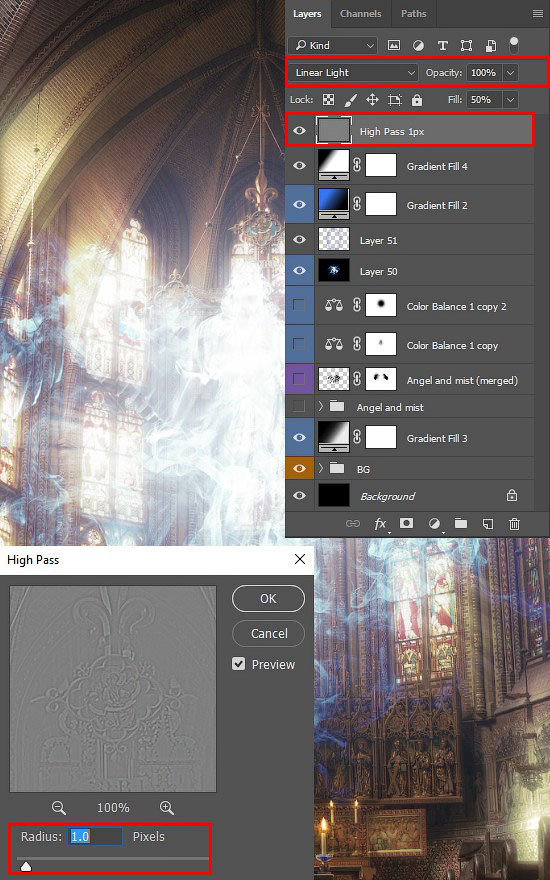
Task: Filter layers by shape layer icon
Action: point(466,46)
